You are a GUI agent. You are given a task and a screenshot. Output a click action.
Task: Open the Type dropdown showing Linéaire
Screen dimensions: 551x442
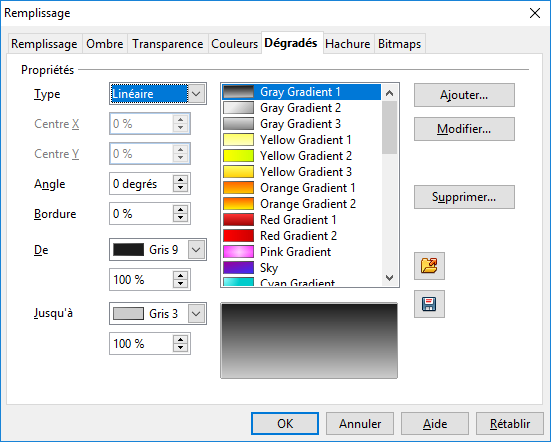[158, 94]
